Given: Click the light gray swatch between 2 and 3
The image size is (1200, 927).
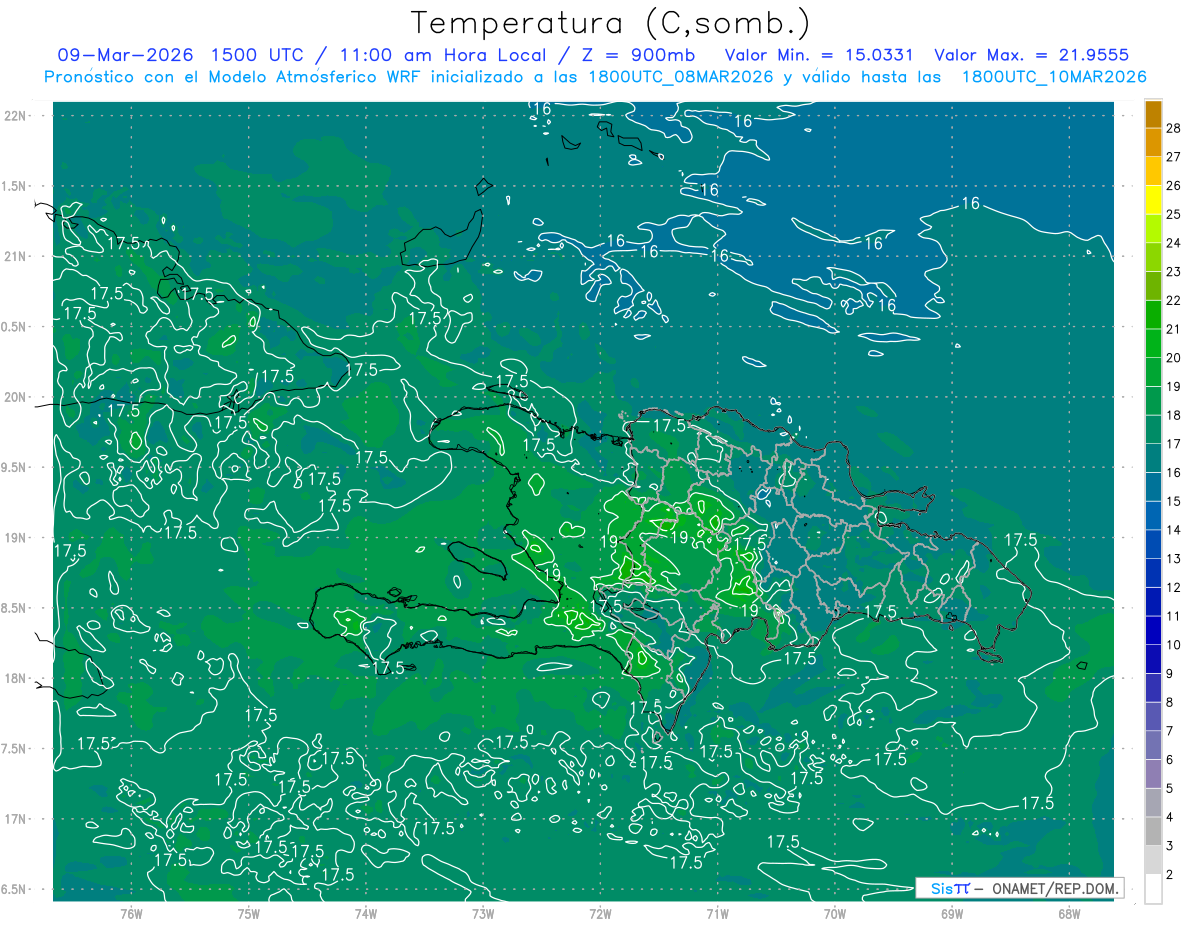Looking at the screenshot, I should pos(1153,860).
